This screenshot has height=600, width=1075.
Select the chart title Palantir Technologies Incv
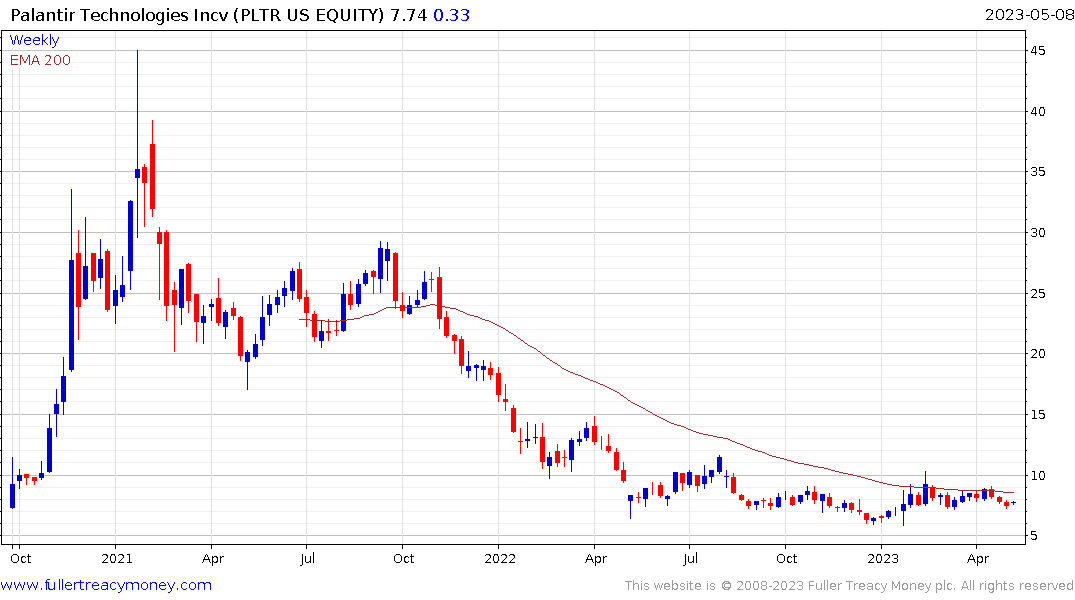click(x=119, y=15)
